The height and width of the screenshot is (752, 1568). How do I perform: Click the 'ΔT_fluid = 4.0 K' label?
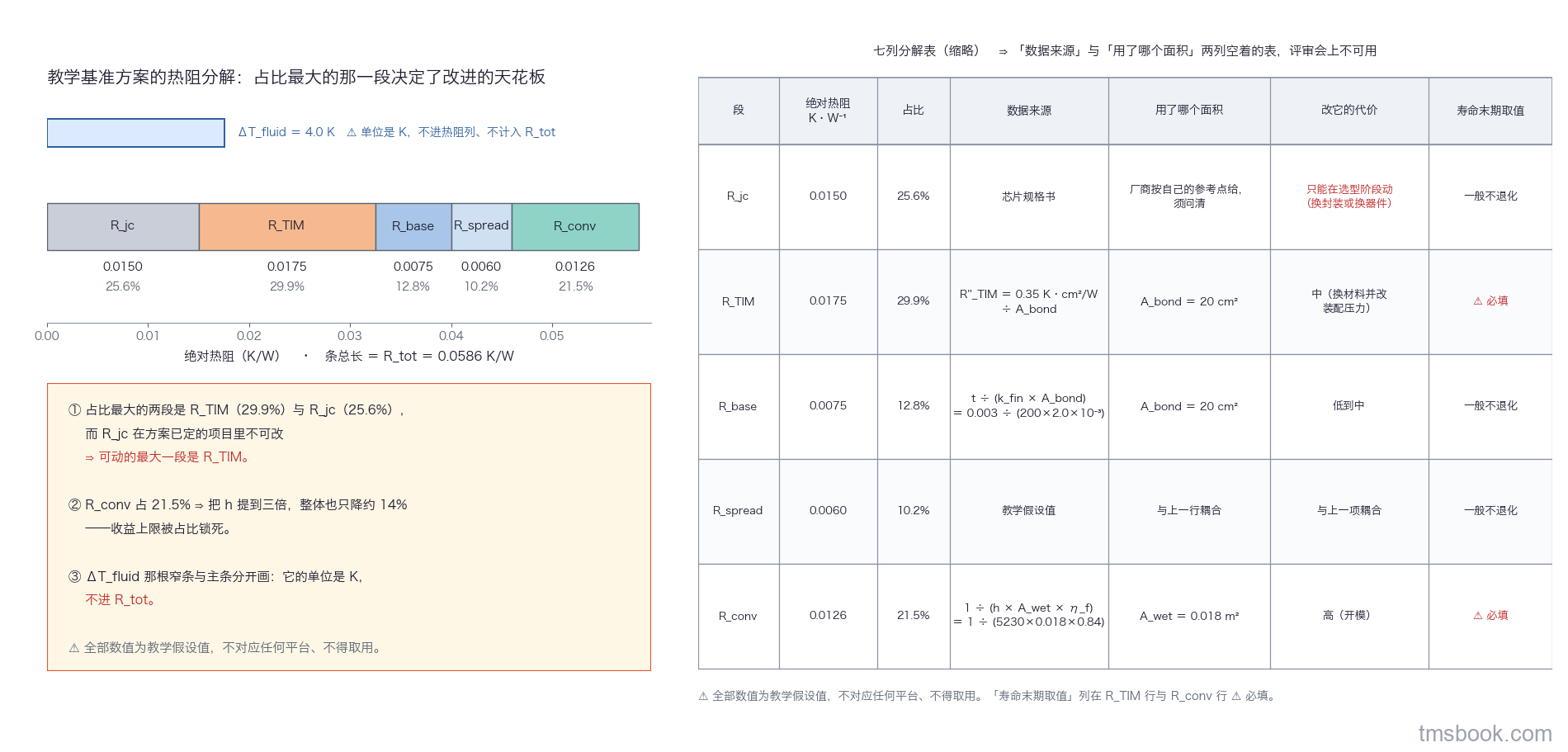(286, 132)
